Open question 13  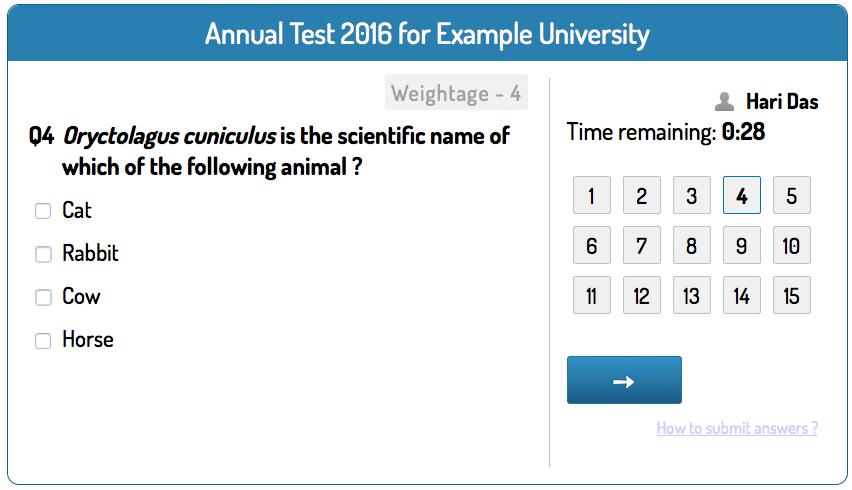pyautogui.click(x=692, y=295)
